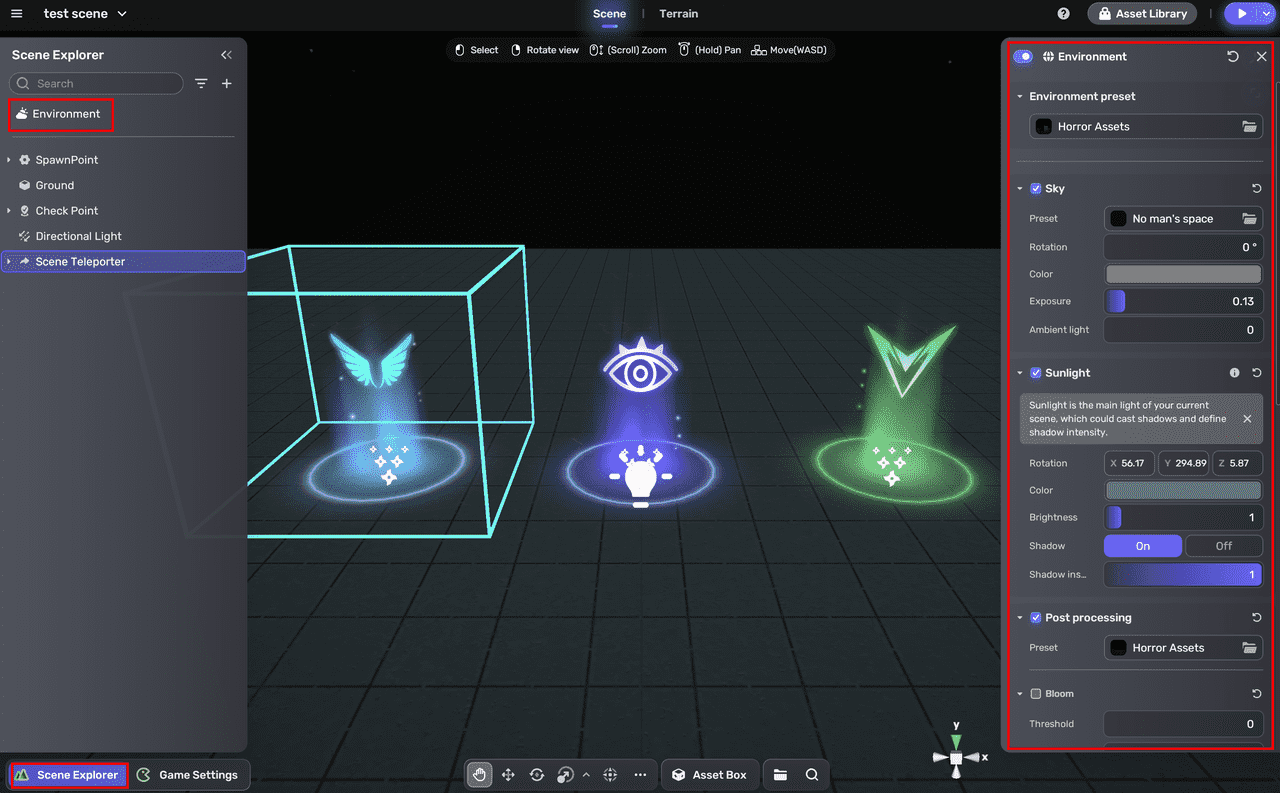Click the Sky Color swatch
Viewport: 1280px width, 793px height.
pos(1183,274)
